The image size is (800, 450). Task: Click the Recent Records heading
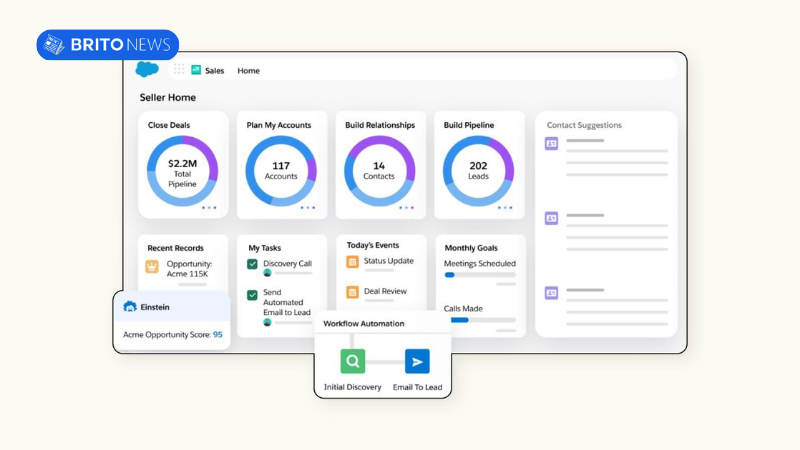pos(176,248)
